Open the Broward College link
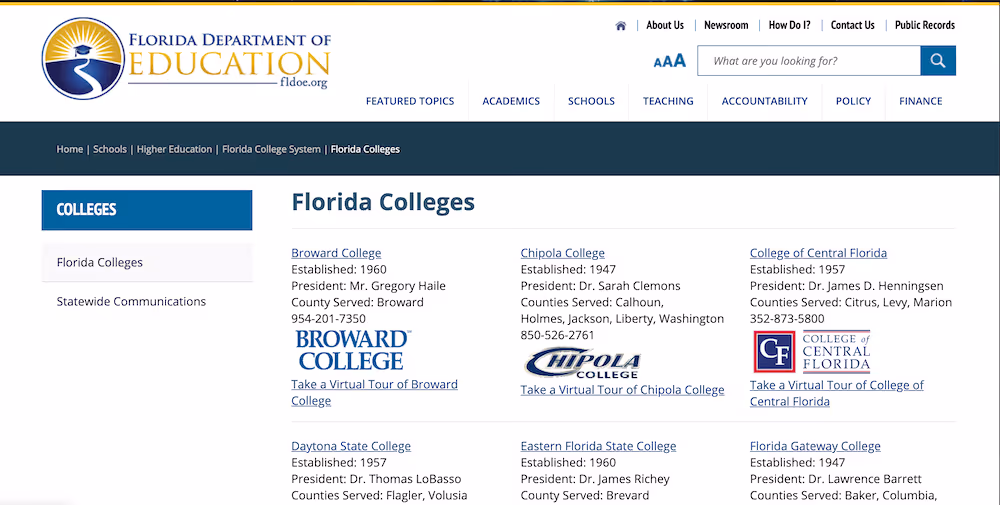The image size is (1000, 505). pos(336,252)
